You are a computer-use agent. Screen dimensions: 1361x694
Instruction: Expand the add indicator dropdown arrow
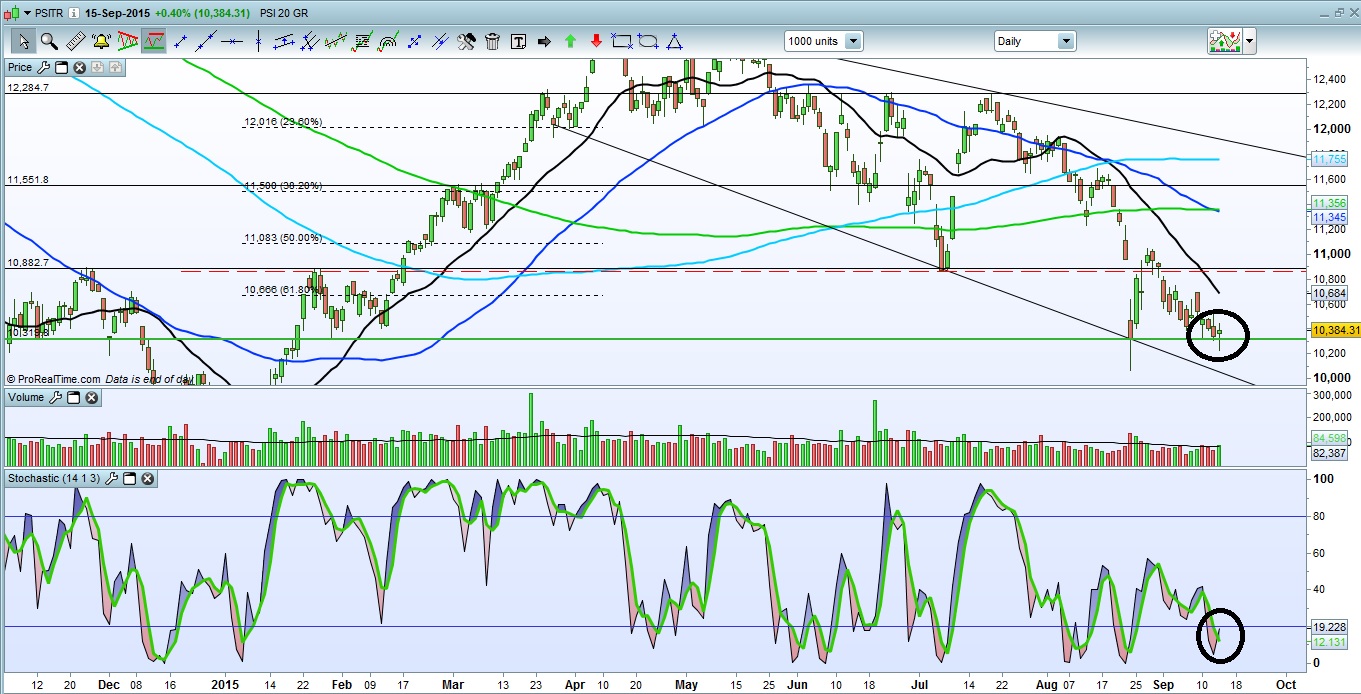(1249, 41)
